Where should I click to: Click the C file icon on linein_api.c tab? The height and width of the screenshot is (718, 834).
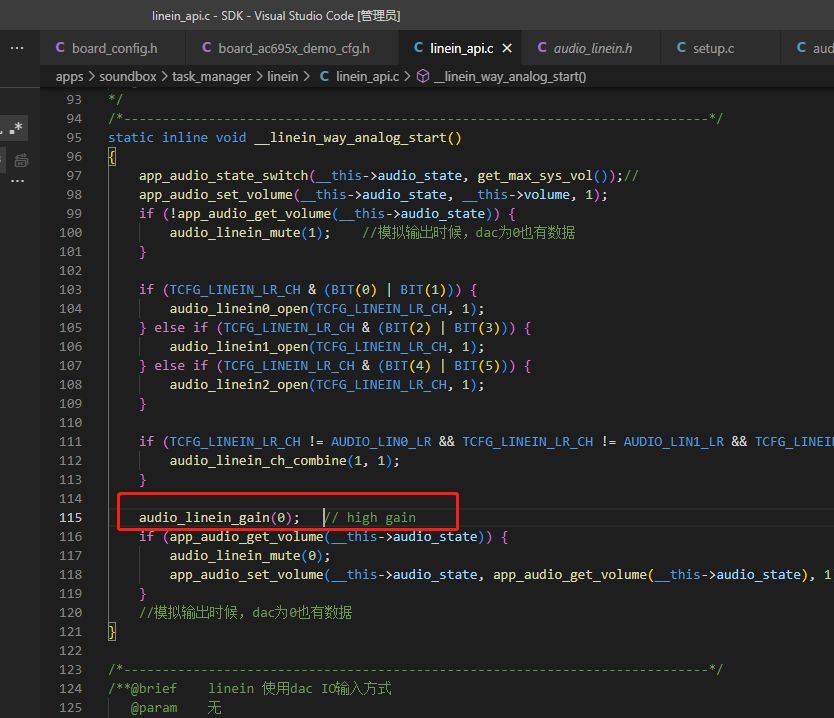[x=419, y=48]
